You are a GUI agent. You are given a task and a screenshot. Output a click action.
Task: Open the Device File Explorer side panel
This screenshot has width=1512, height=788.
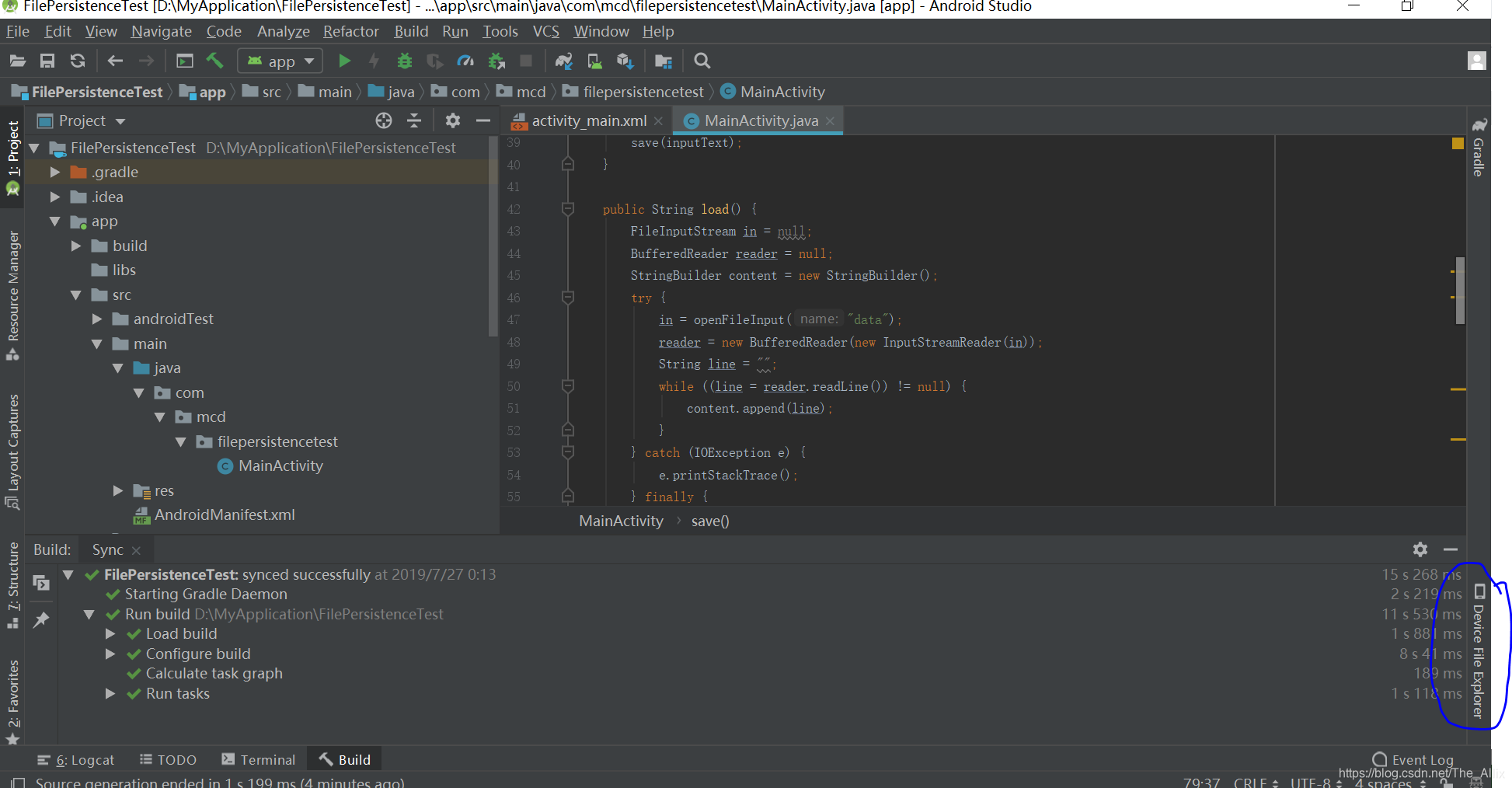[x=1479, y=651]
